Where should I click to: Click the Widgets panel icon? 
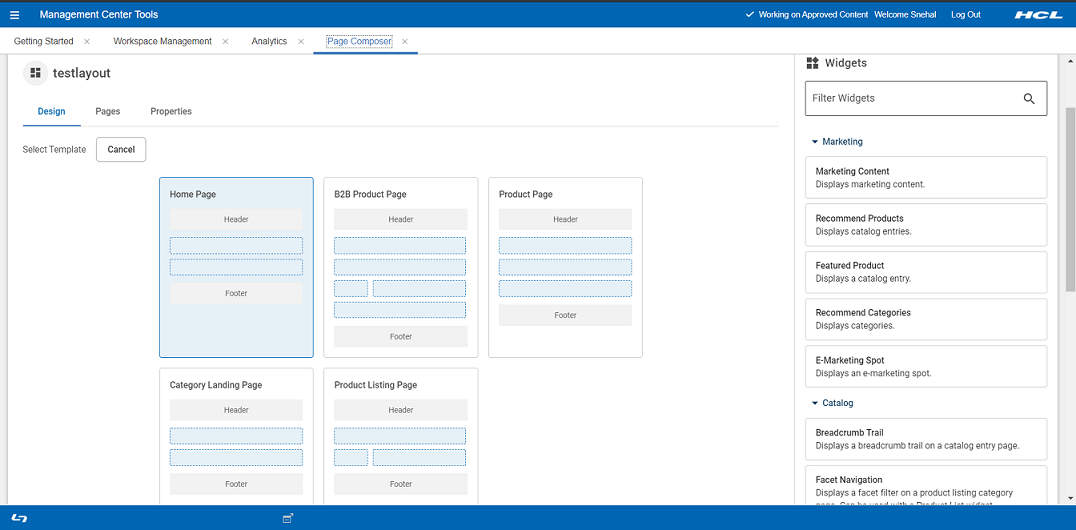pos(812,63)
